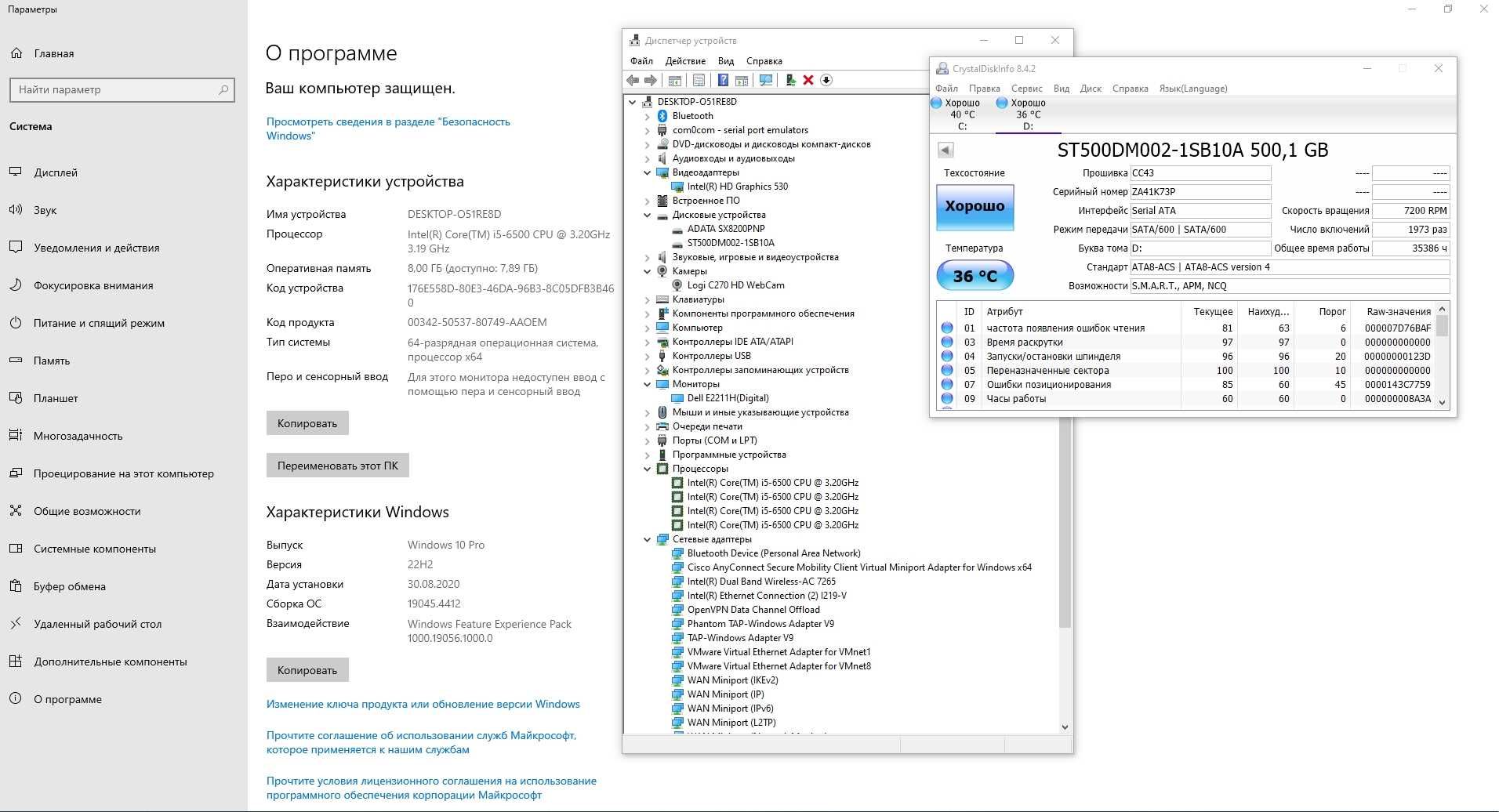Select Logi C270 HD WebCam device
Viewport: 1499px width, 812px height.
coord(735,285)
